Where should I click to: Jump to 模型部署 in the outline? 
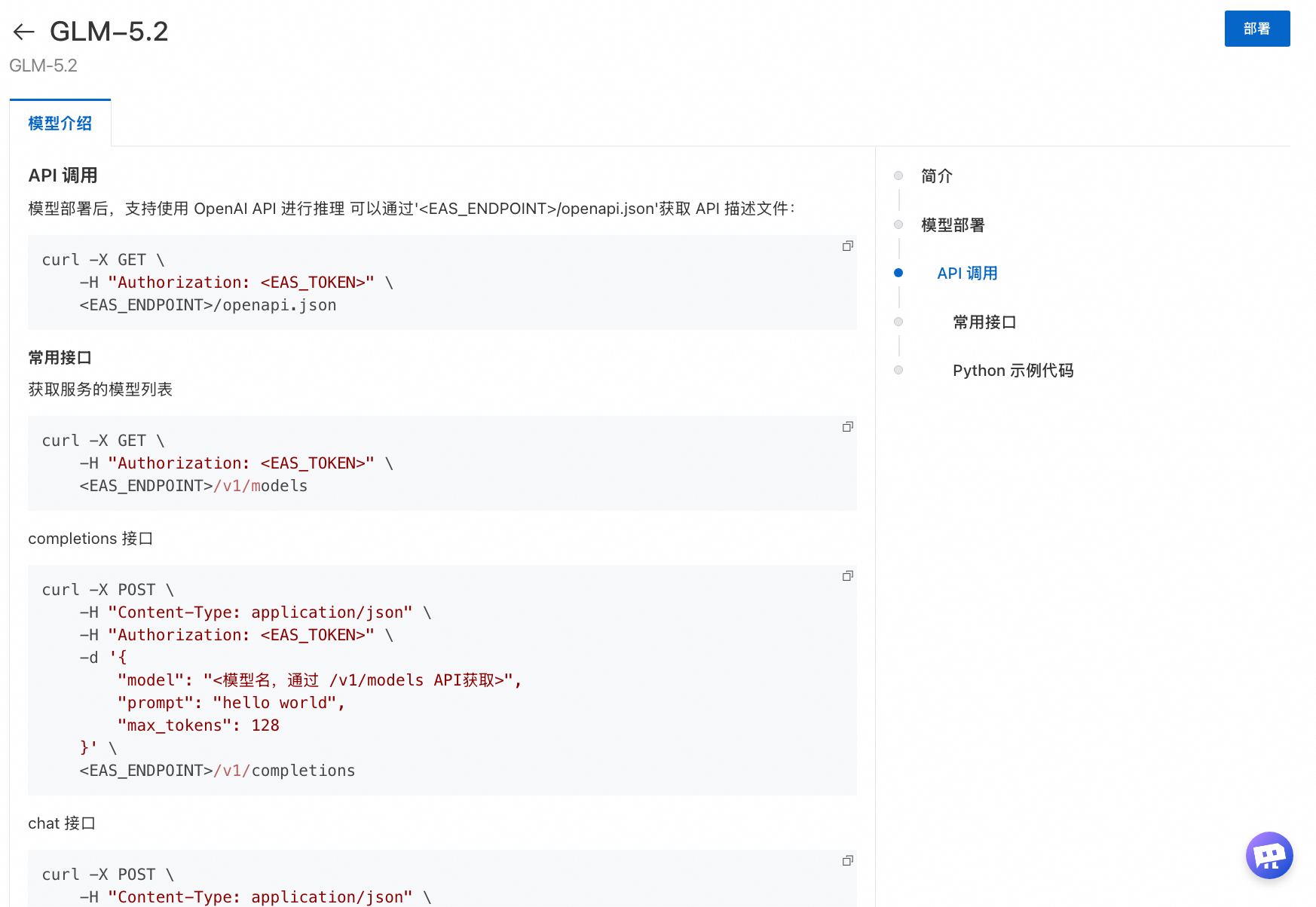pyautogui.click(x=953, y=225)
